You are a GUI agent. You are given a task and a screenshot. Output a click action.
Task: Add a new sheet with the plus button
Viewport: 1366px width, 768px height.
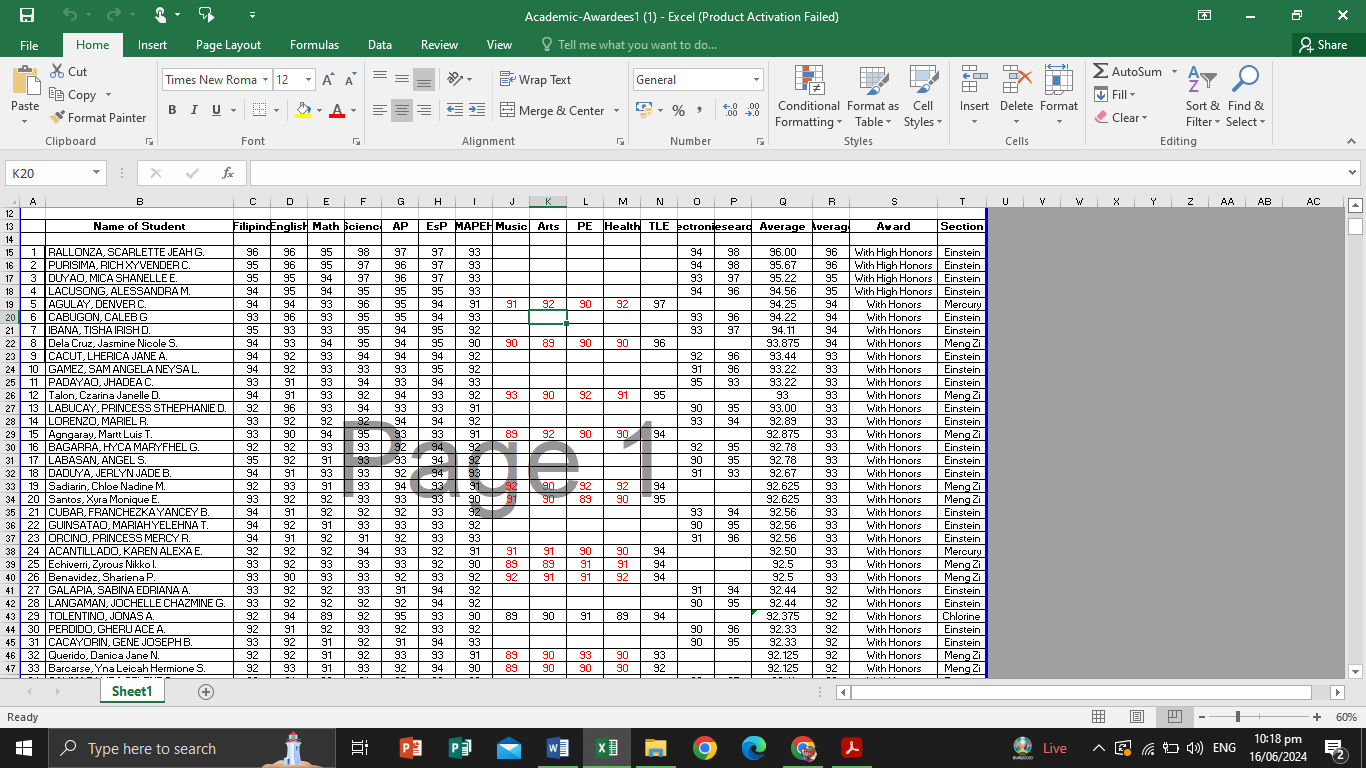[x=206, y=692]
